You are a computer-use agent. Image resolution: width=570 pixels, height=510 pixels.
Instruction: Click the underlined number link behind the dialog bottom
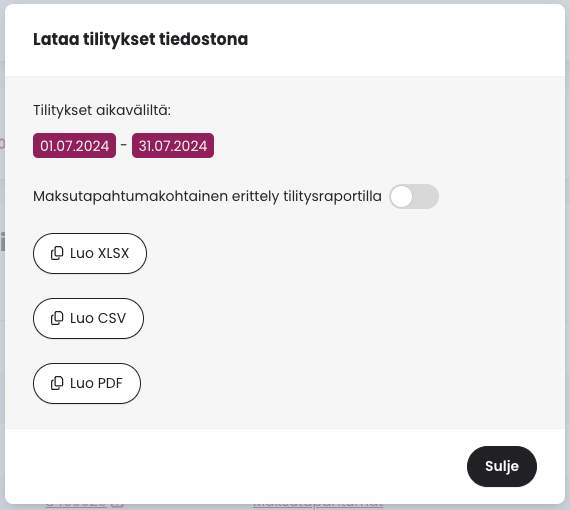point(76,506)
